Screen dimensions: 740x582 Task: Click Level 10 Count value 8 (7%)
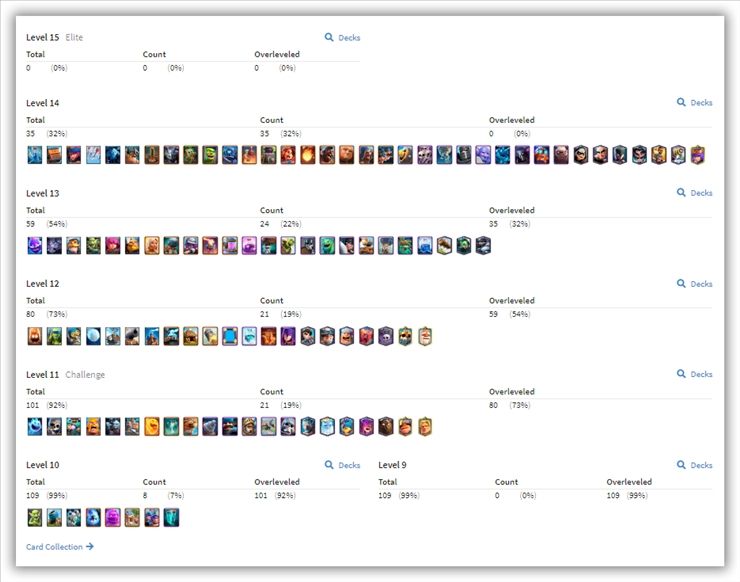coord(163,495)
